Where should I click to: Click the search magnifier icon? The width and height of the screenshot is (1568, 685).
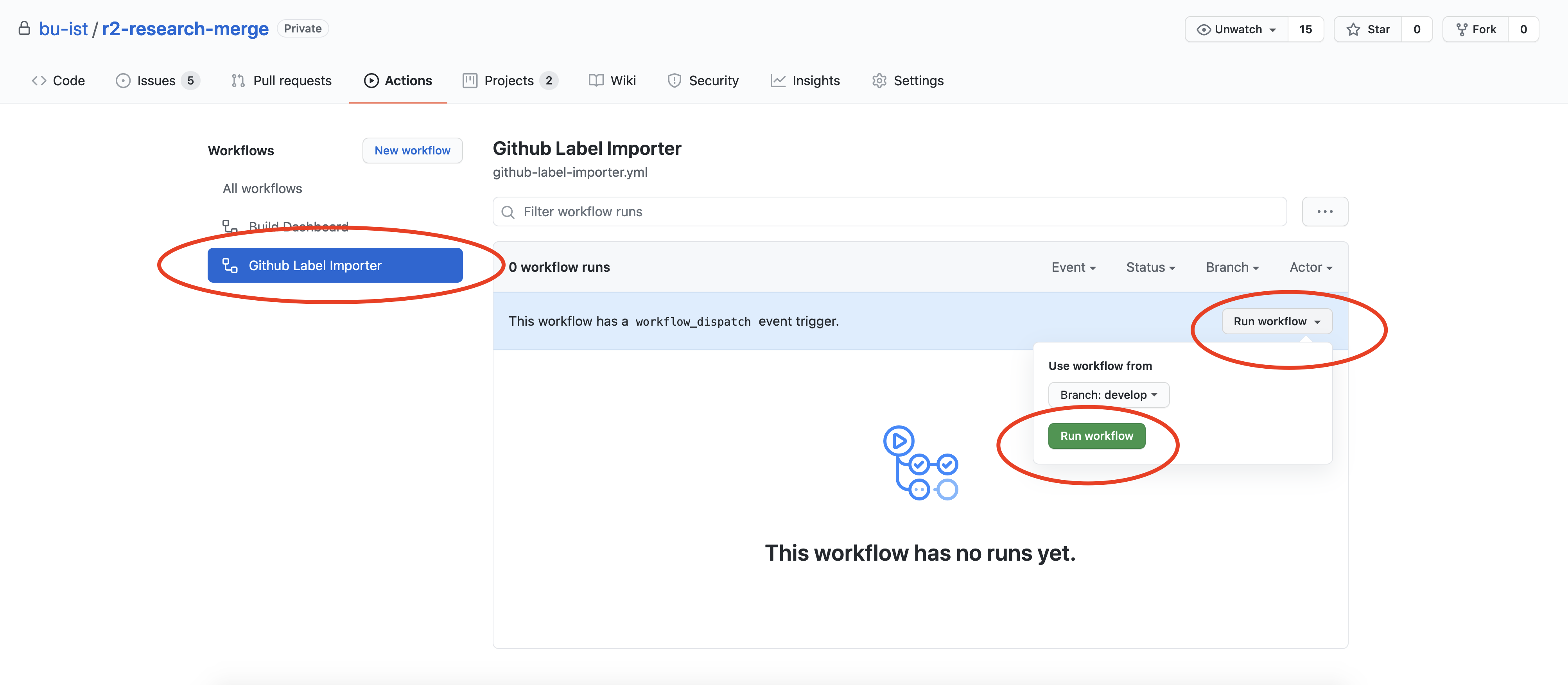(x=508, y=212)
